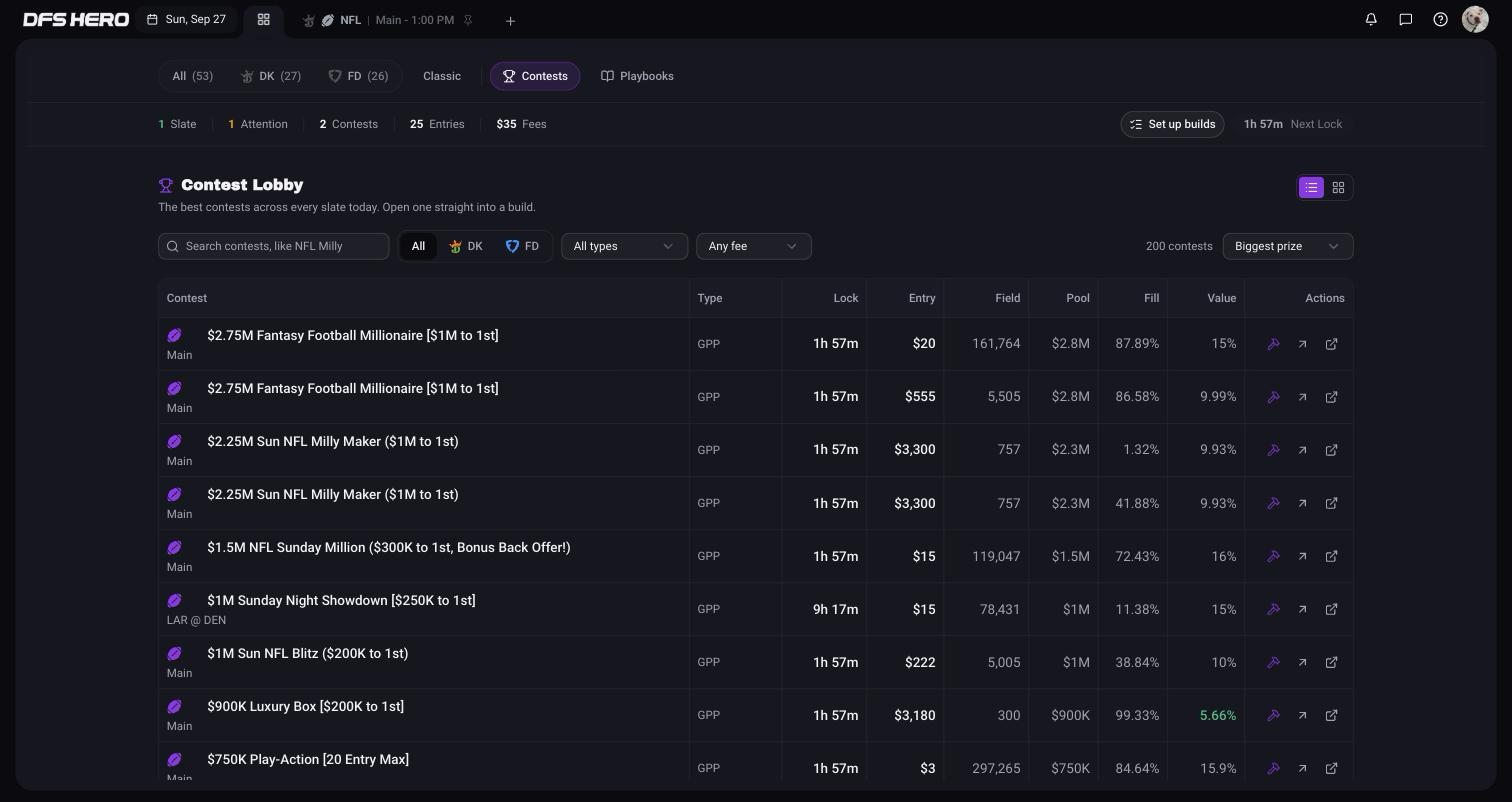1512x802 pixels.
Task: Focus the Search contests input field
Action: [273, 246]
